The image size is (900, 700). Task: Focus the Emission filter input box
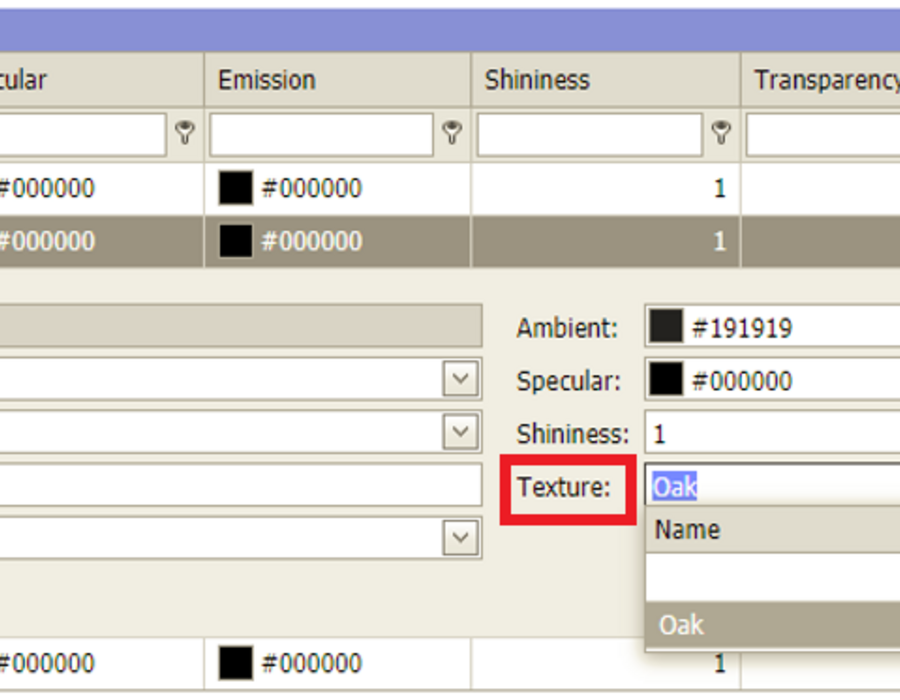(321, 134)
